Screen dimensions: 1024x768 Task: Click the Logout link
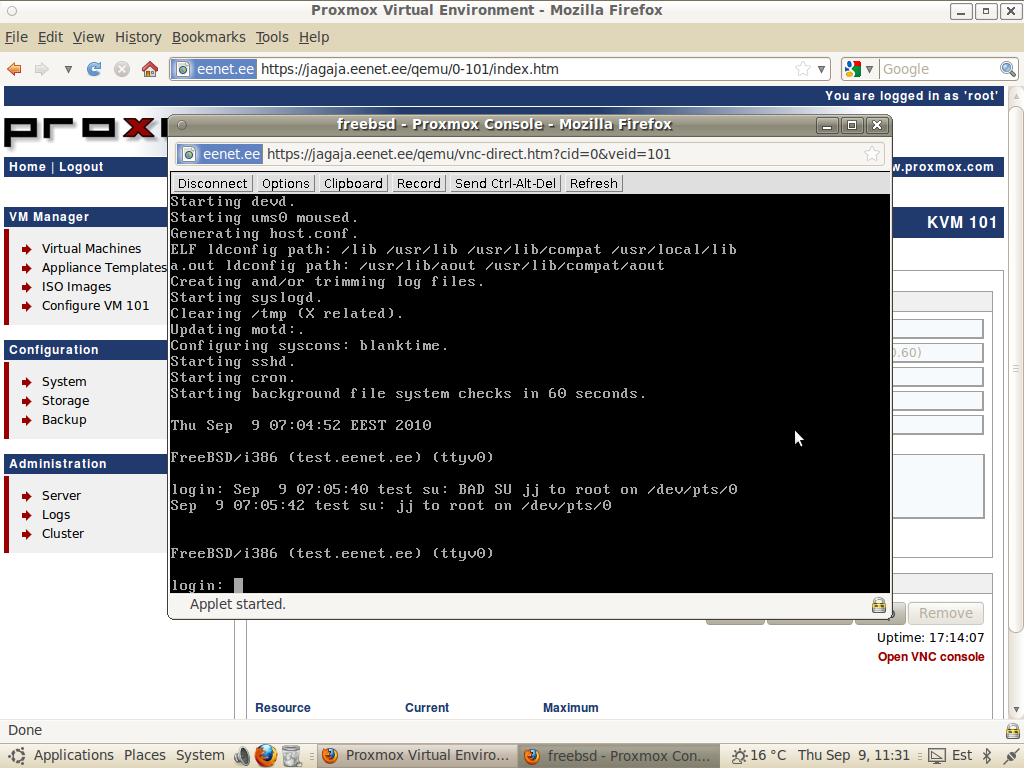coord(81,167)
